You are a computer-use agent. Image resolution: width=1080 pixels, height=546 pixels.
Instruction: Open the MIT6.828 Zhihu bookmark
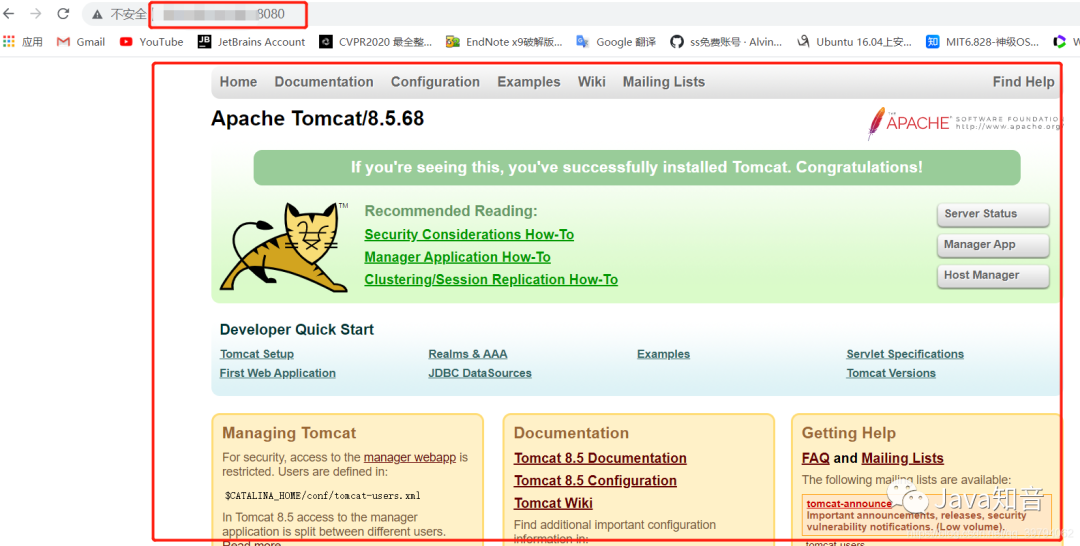(x=983, y=42)
